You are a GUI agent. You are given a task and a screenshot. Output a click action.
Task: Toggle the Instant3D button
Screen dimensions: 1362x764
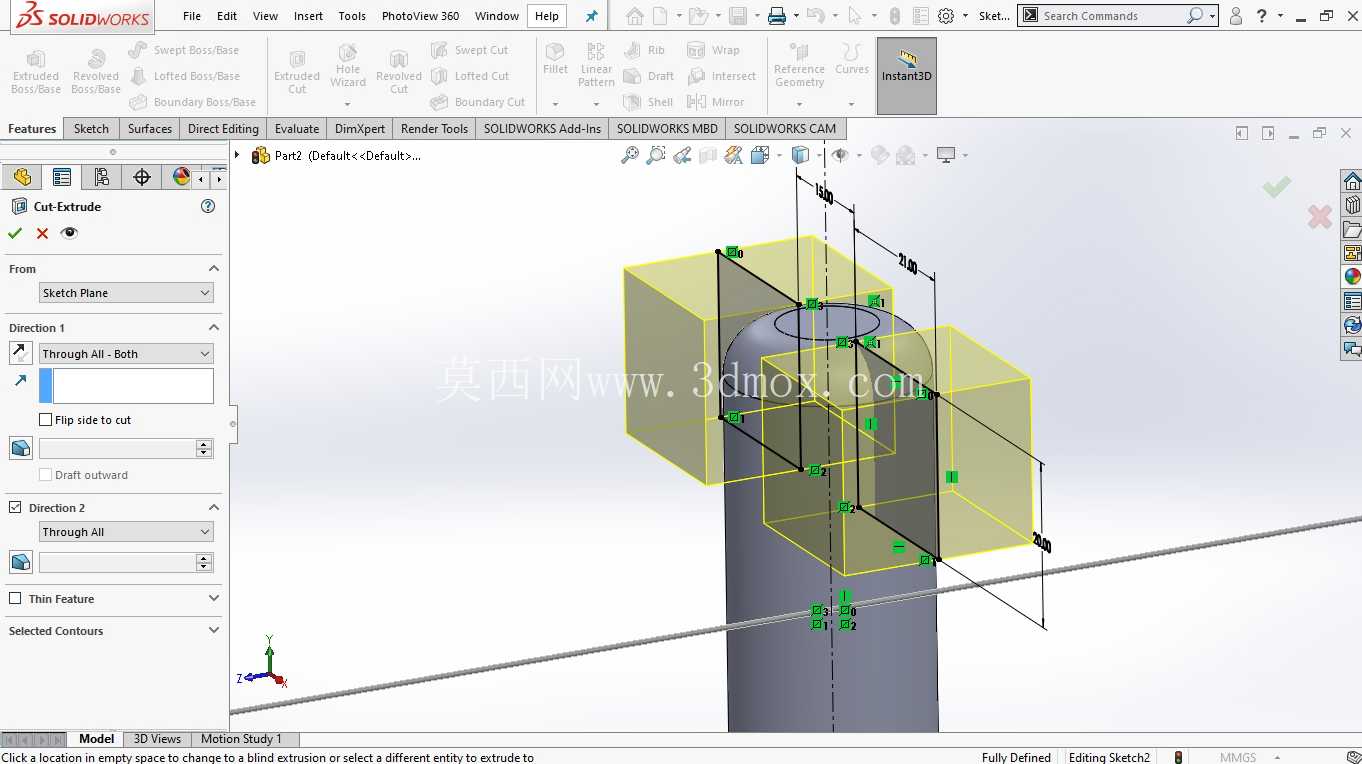907,76
